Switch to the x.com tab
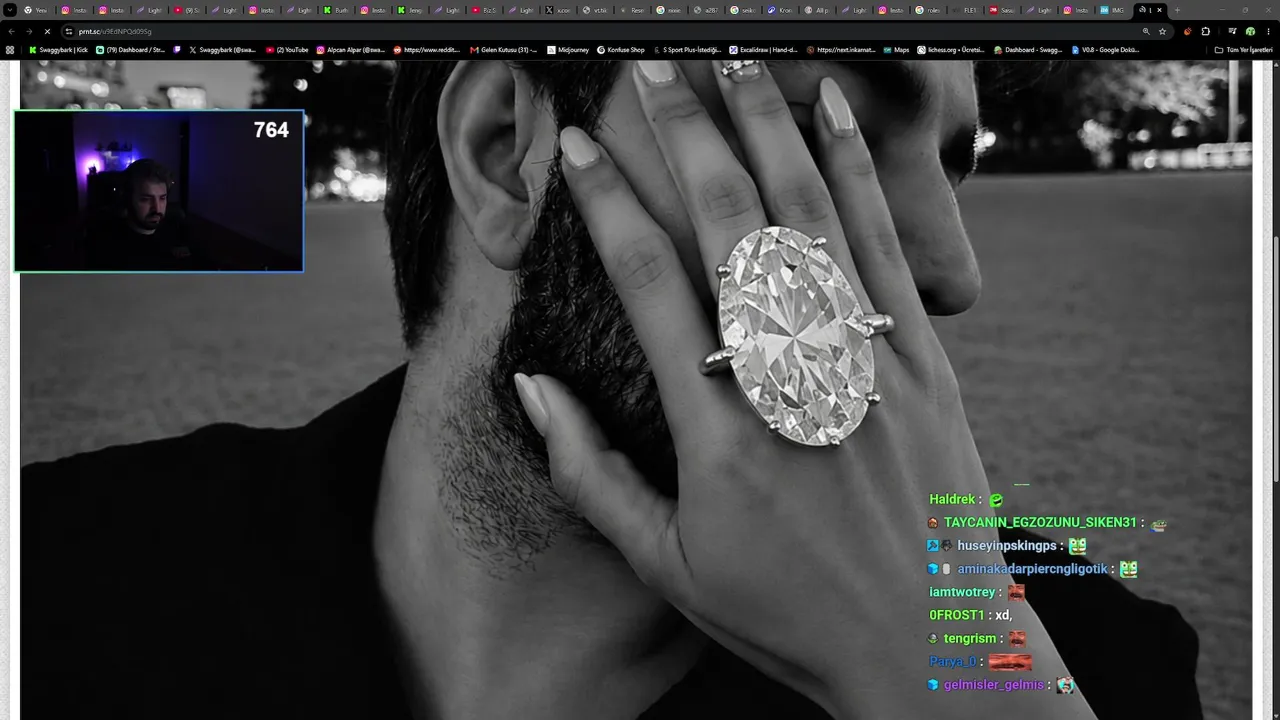The height and width of the screenshot is (720, 1280). tap(560, 10)
